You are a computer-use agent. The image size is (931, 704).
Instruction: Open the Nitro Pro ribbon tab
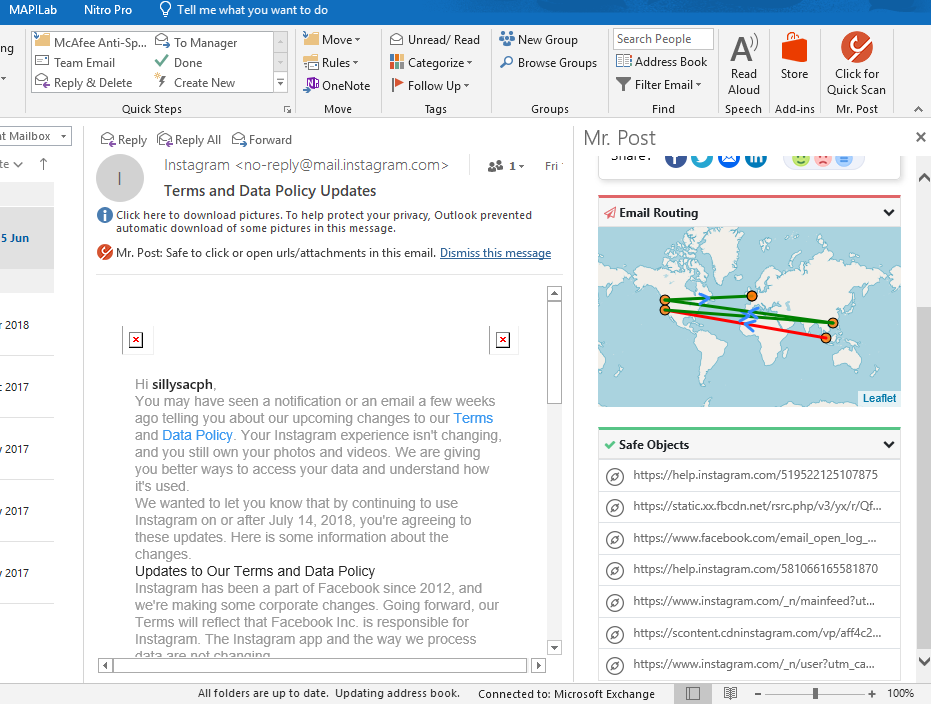[109, 10]
